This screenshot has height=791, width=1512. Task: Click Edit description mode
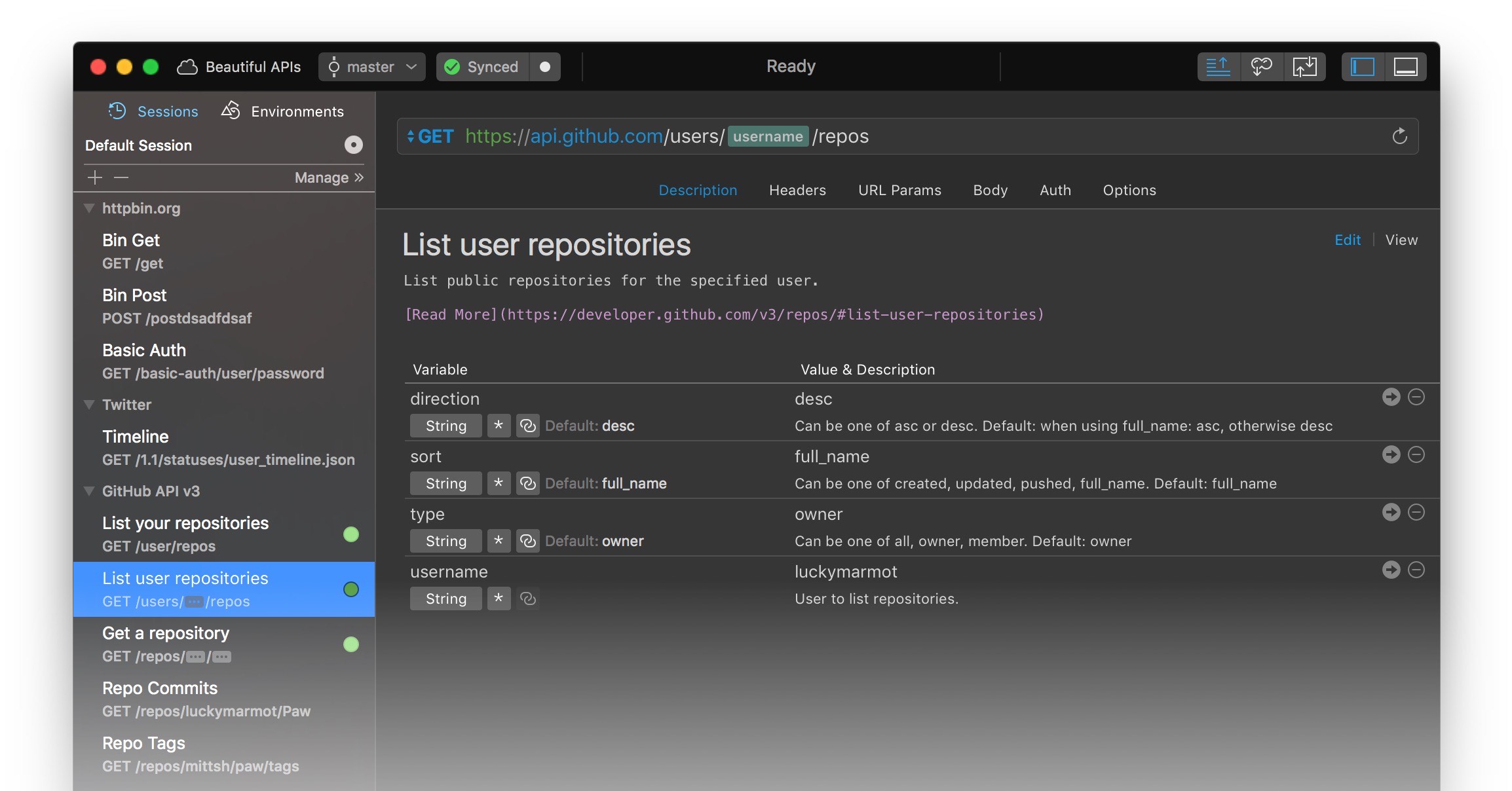(1348, 240)
